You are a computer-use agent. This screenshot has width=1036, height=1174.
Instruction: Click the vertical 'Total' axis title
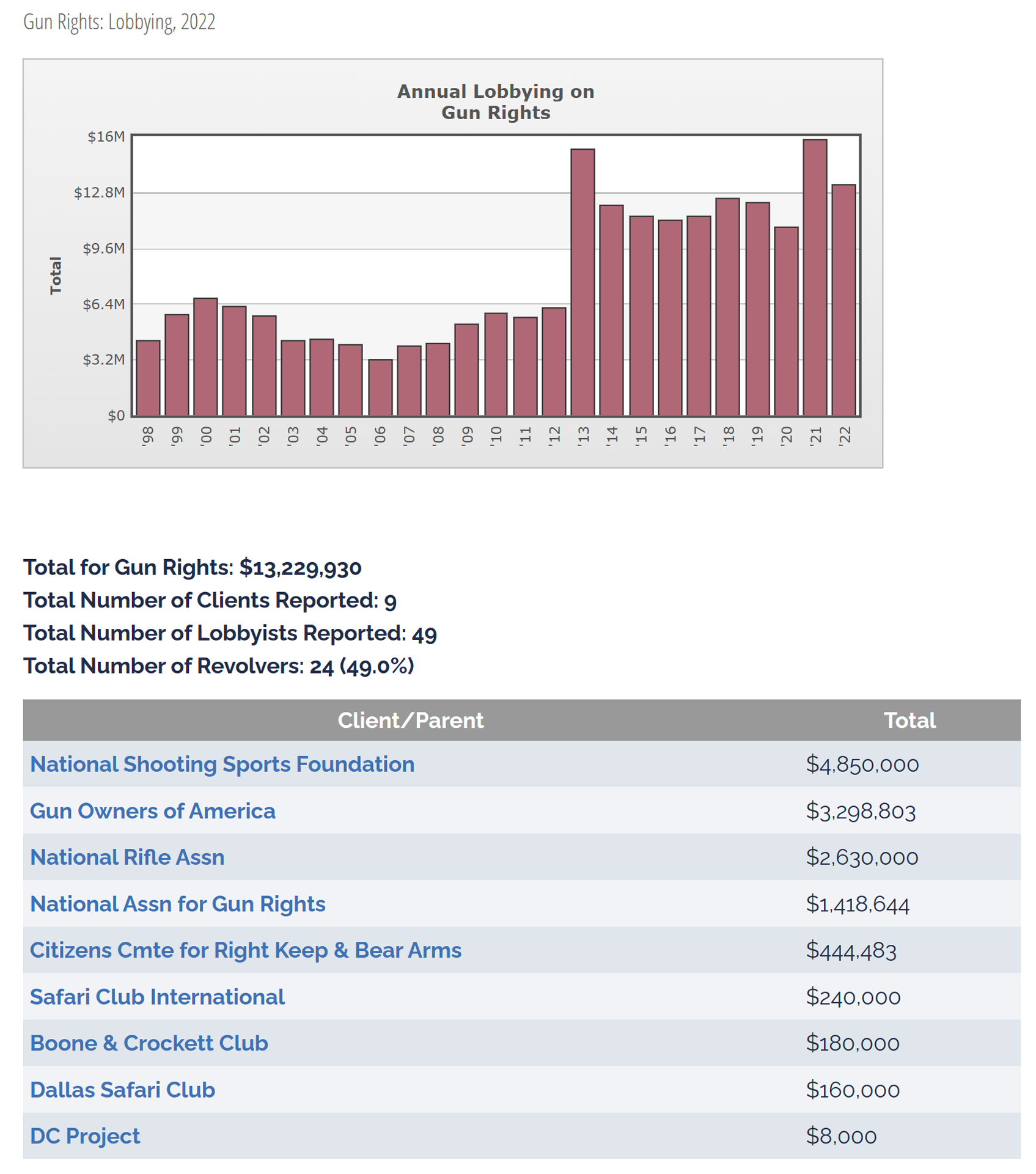[x=56, y=276]
